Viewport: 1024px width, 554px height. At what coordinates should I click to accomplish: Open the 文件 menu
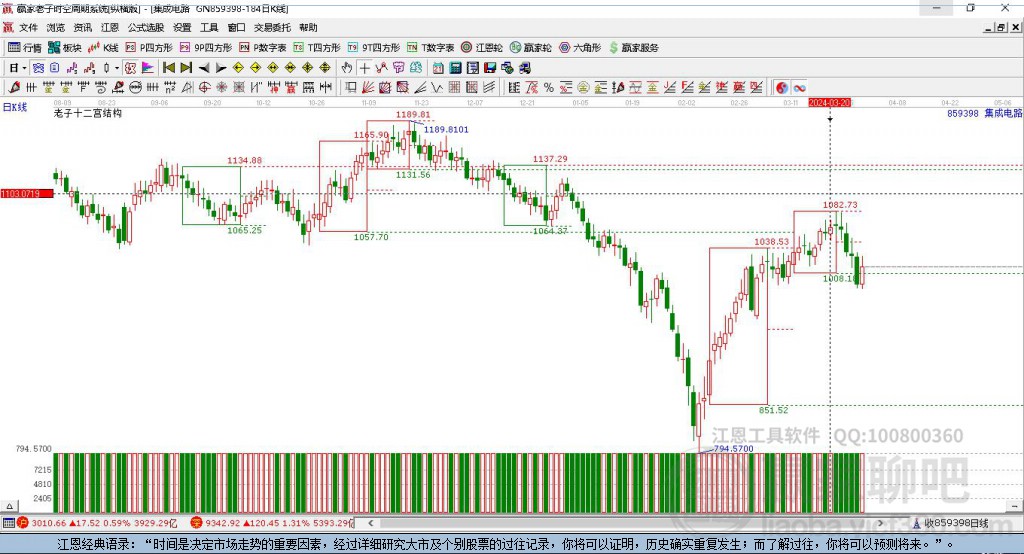pos(28,27)
